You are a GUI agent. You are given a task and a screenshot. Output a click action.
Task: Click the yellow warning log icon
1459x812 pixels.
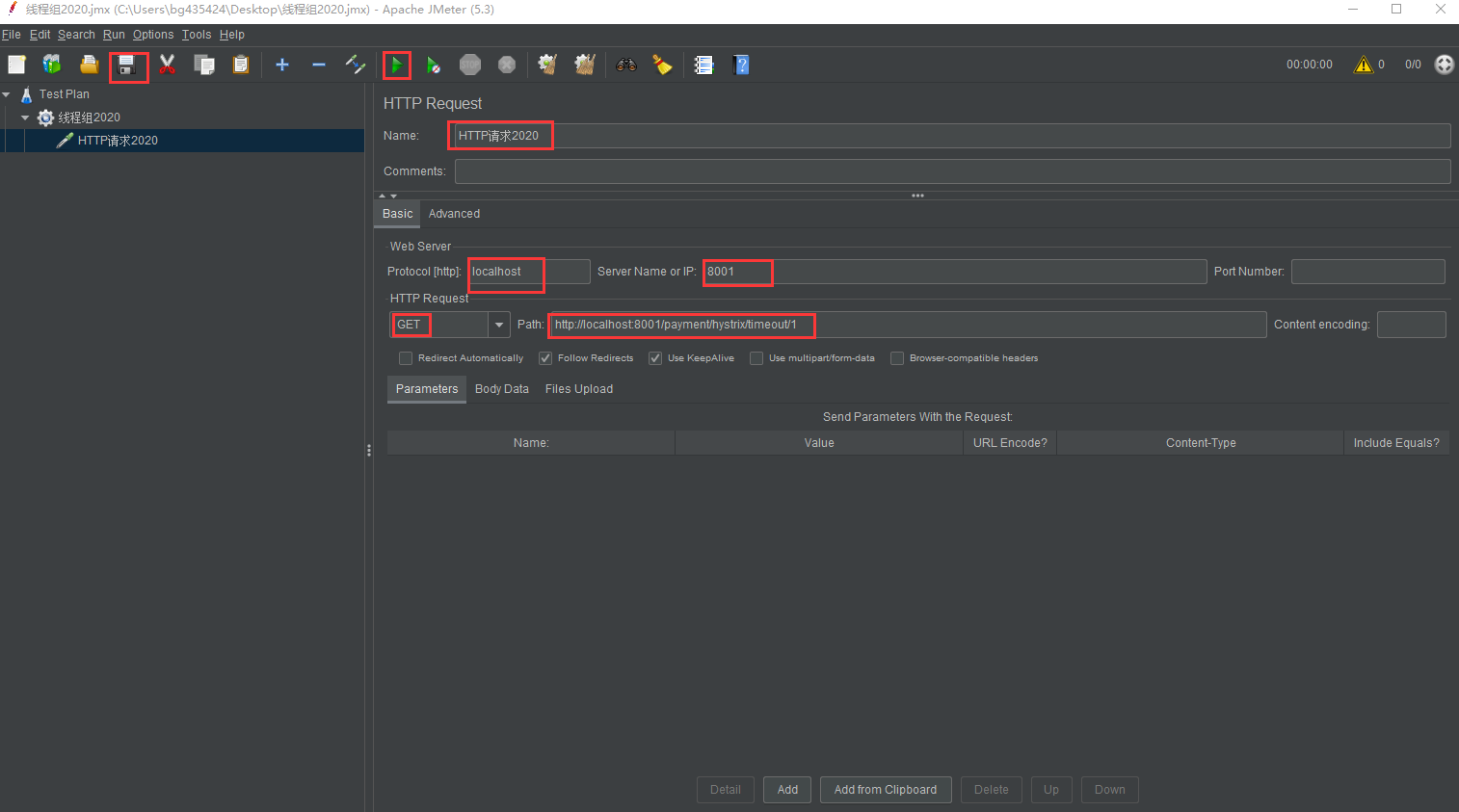pyautogui.click(x=1364, y=65)
